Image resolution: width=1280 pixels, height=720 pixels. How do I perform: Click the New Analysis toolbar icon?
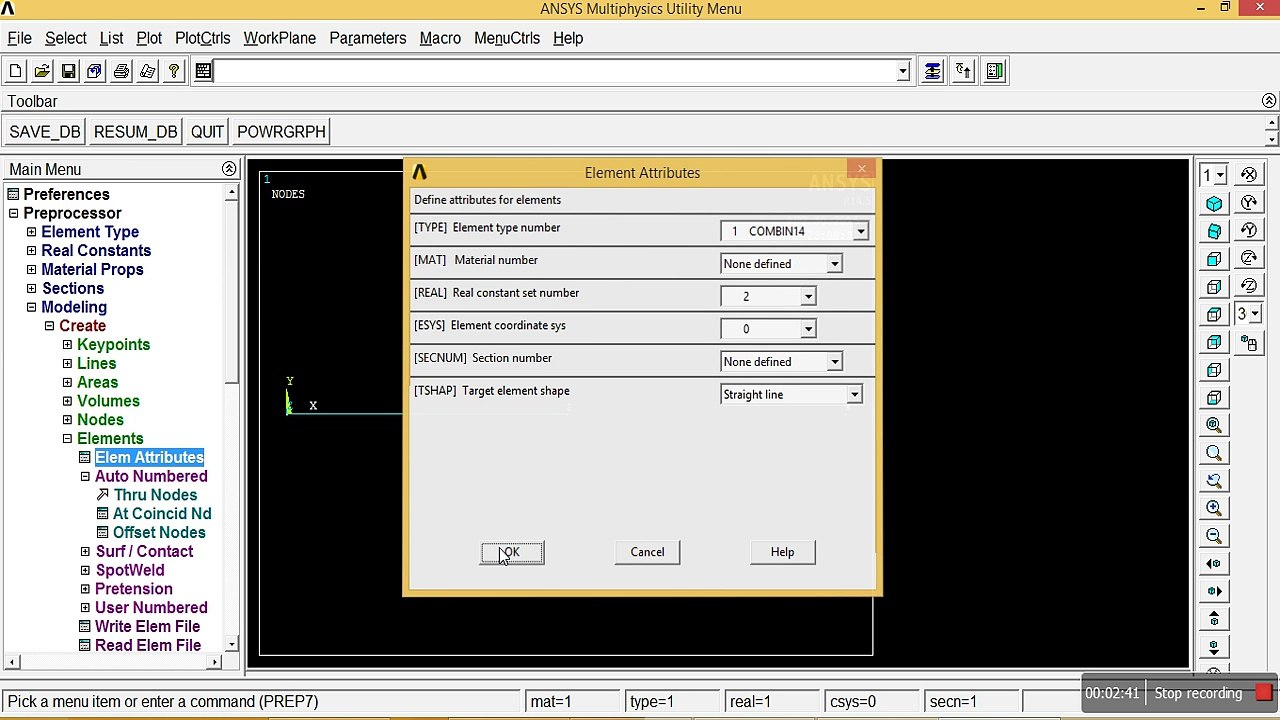click(15, 71)
